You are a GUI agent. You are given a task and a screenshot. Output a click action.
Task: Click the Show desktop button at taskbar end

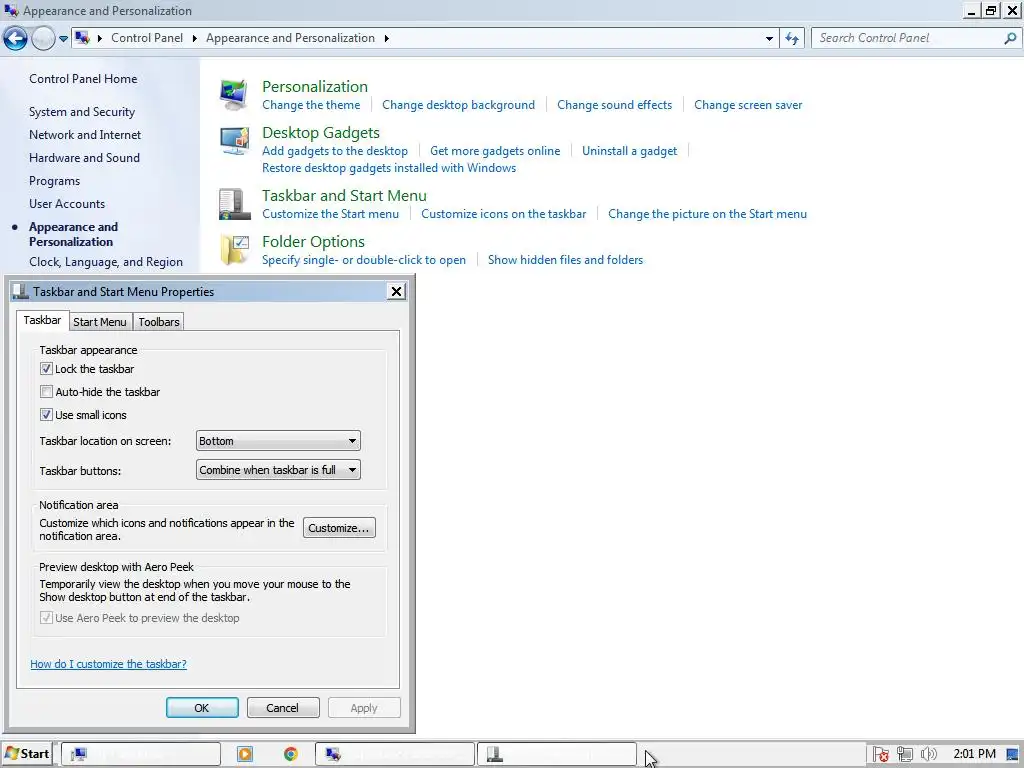1014,754
